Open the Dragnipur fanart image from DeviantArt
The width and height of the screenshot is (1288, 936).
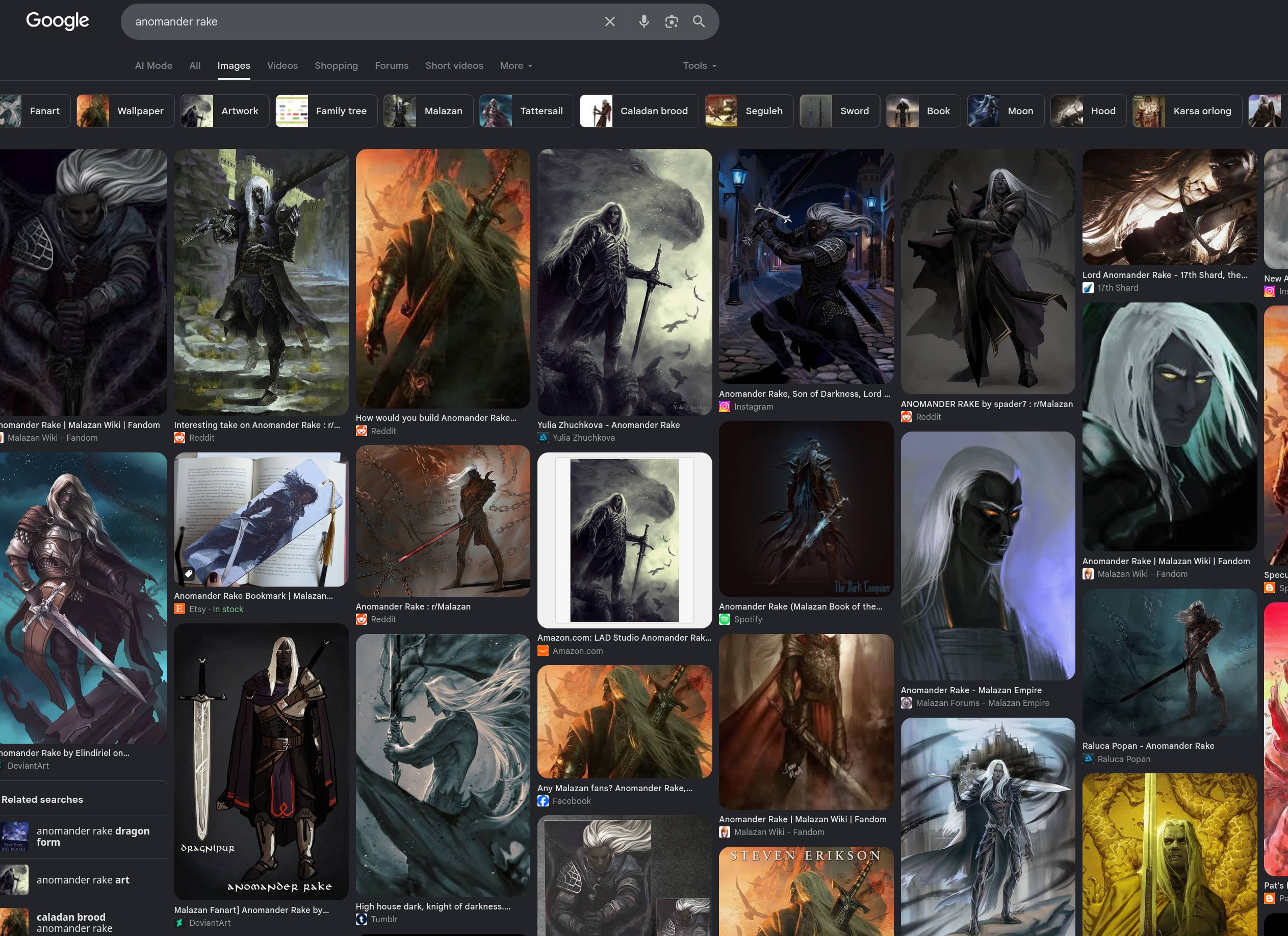[261, 761]
